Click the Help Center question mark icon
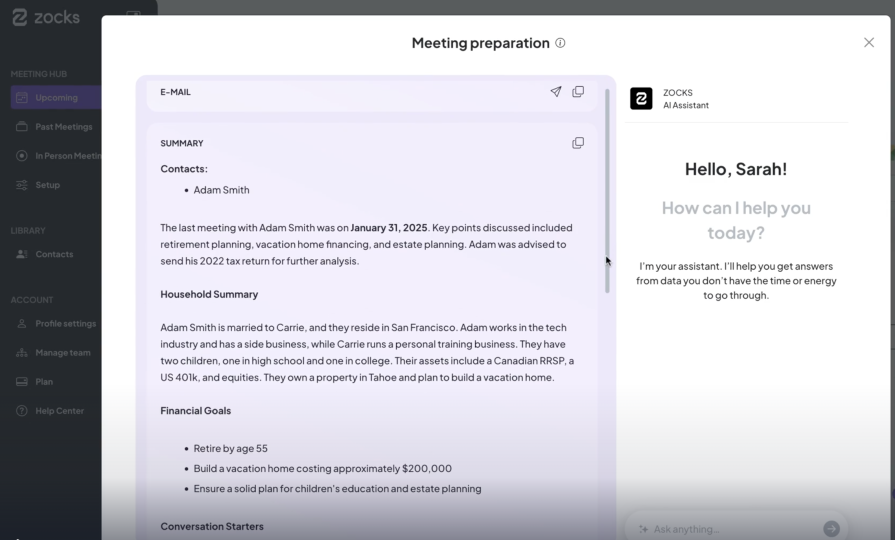 [22, 411]
